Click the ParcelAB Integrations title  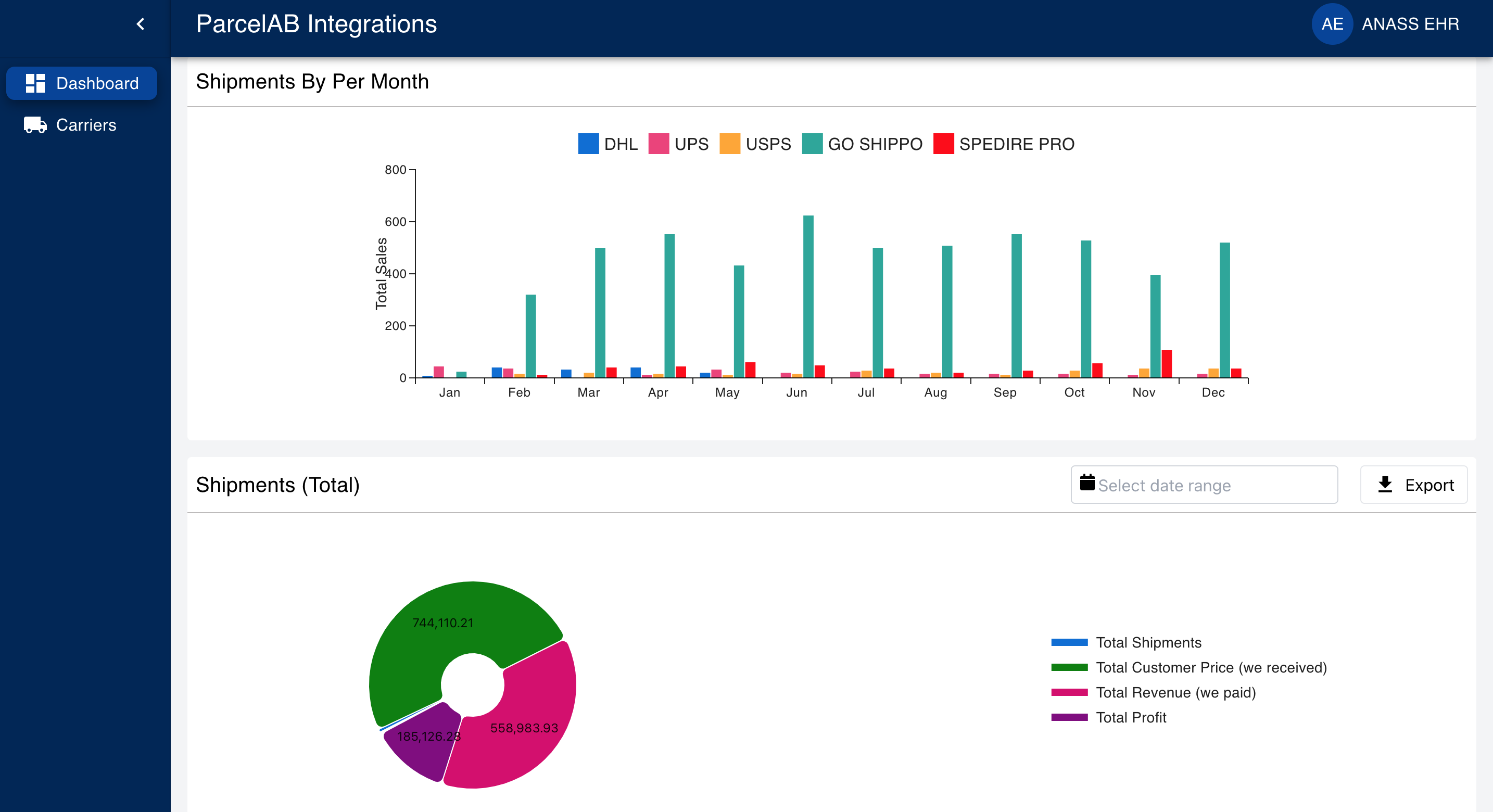click(316, 24)
